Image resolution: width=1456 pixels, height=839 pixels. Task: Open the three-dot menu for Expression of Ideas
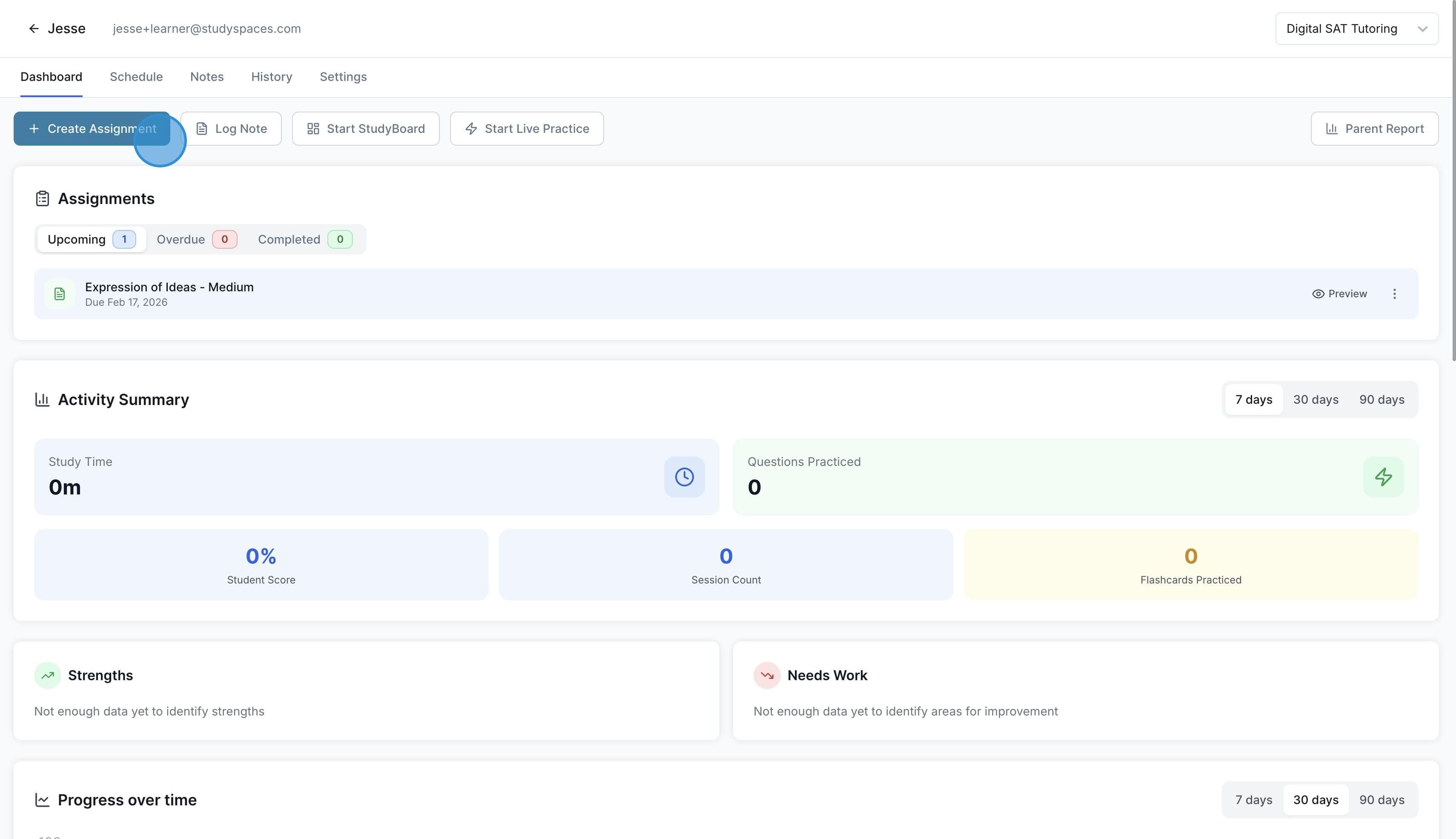coord(1394,294)
